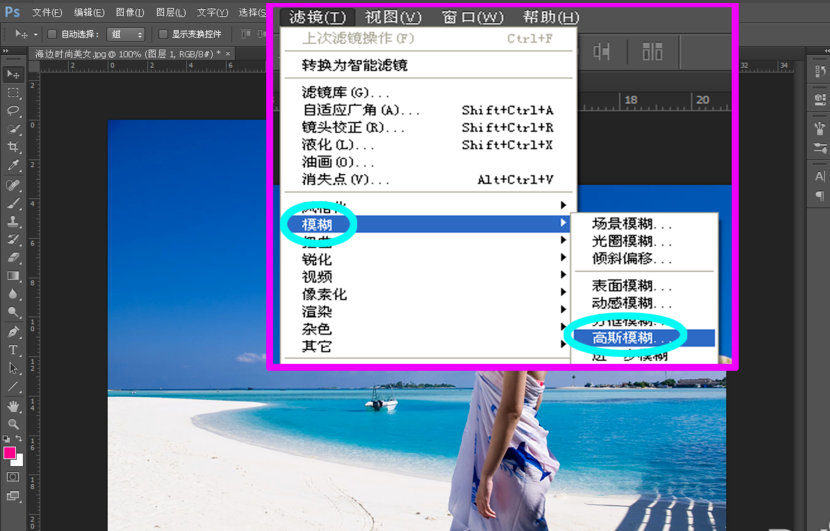Swap foreground and background colors
830x531 pixels.
click(x=19, y=439)
